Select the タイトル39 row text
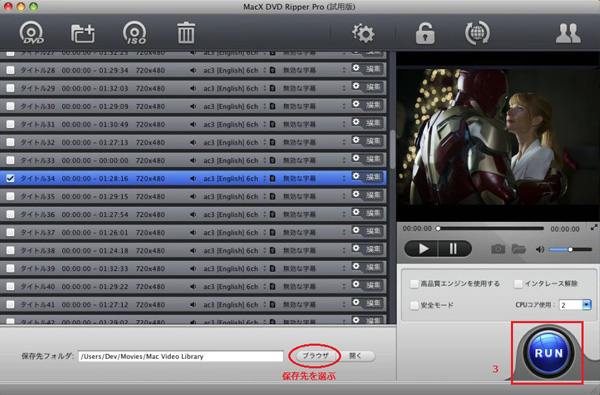This screenshot has width=600, height=395. tap(37, 268)
